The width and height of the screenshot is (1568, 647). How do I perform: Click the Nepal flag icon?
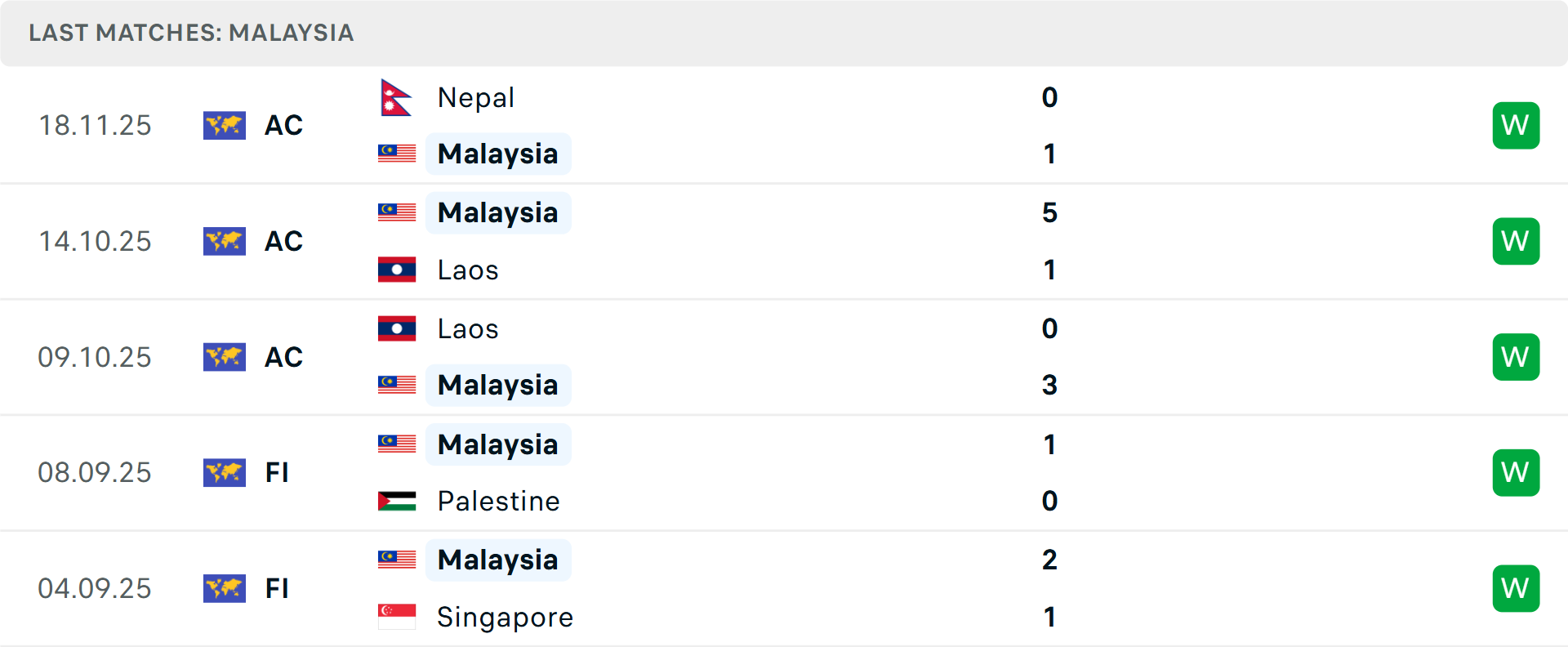click(x=396, y=96)
